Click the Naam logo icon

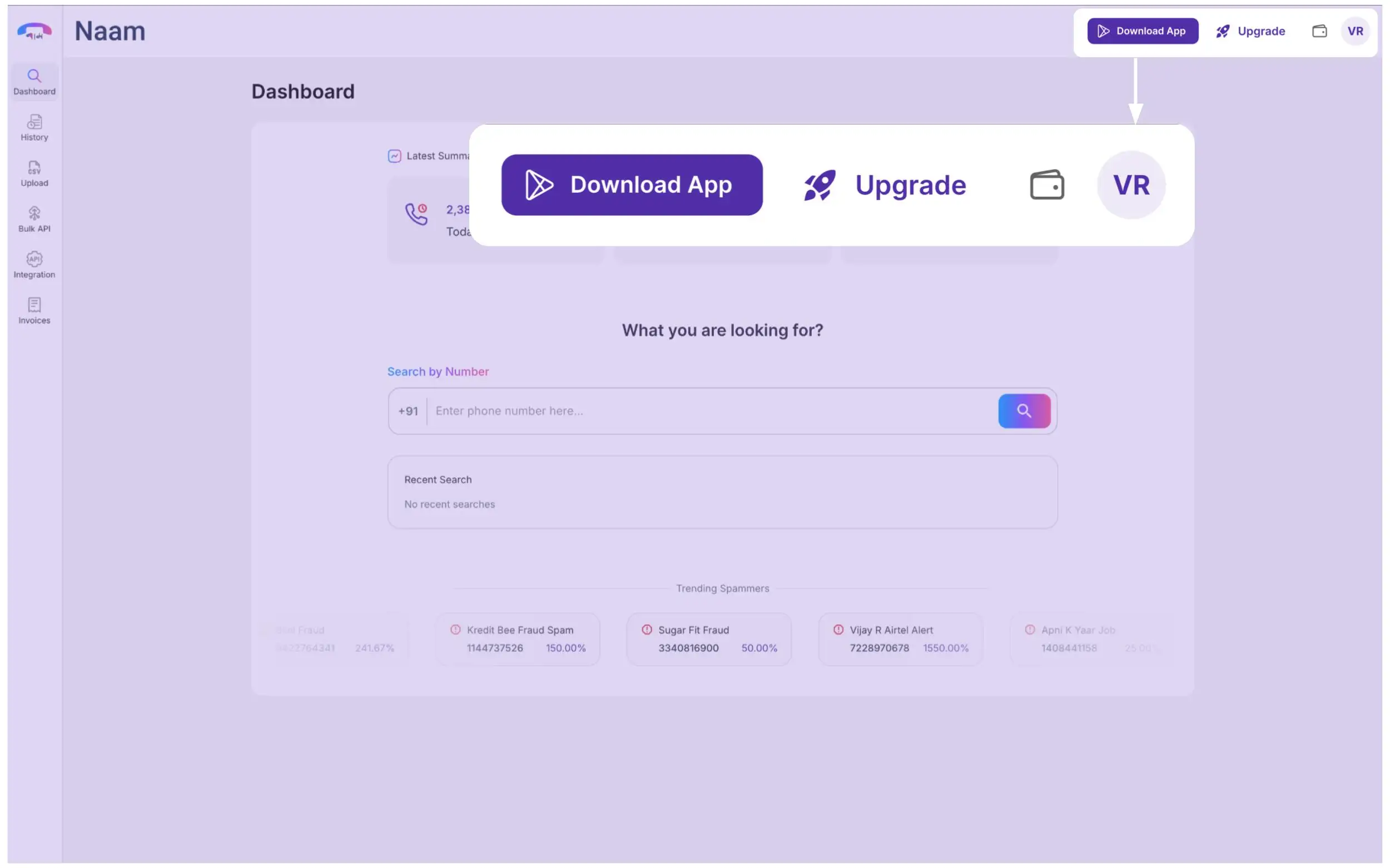tap(34, 31)
